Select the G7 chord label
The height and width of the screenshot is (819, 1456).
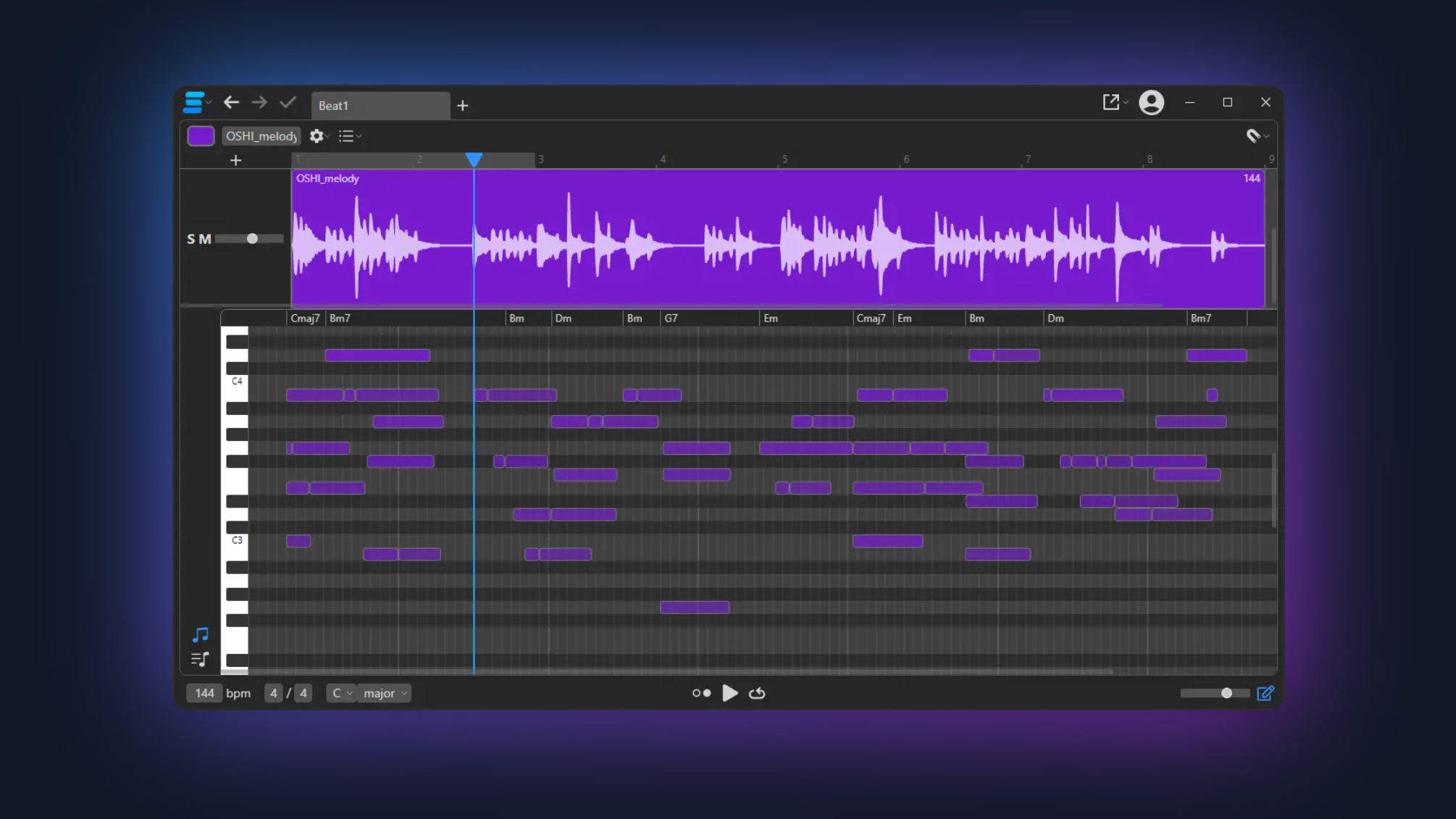pyautogui.click(x=671, y=318)
